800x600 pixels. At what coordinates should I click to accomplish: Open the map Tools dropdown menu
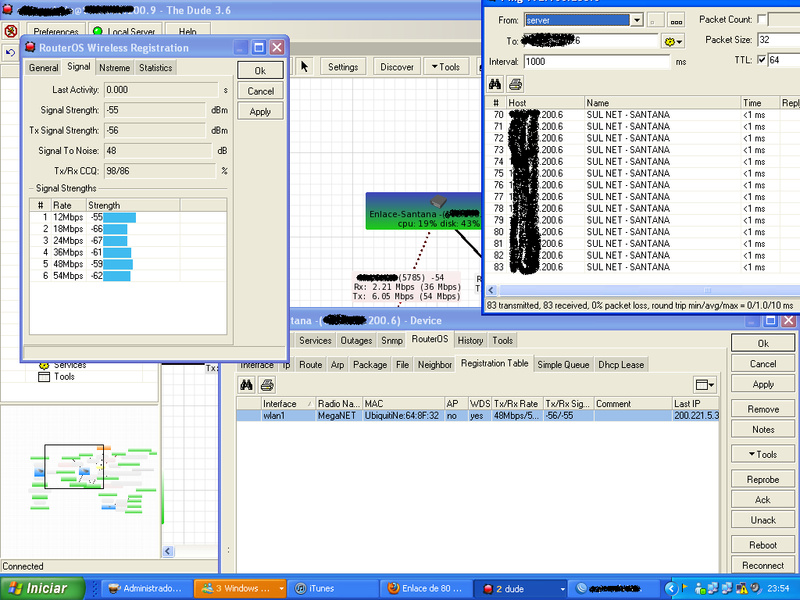(445, 67)
